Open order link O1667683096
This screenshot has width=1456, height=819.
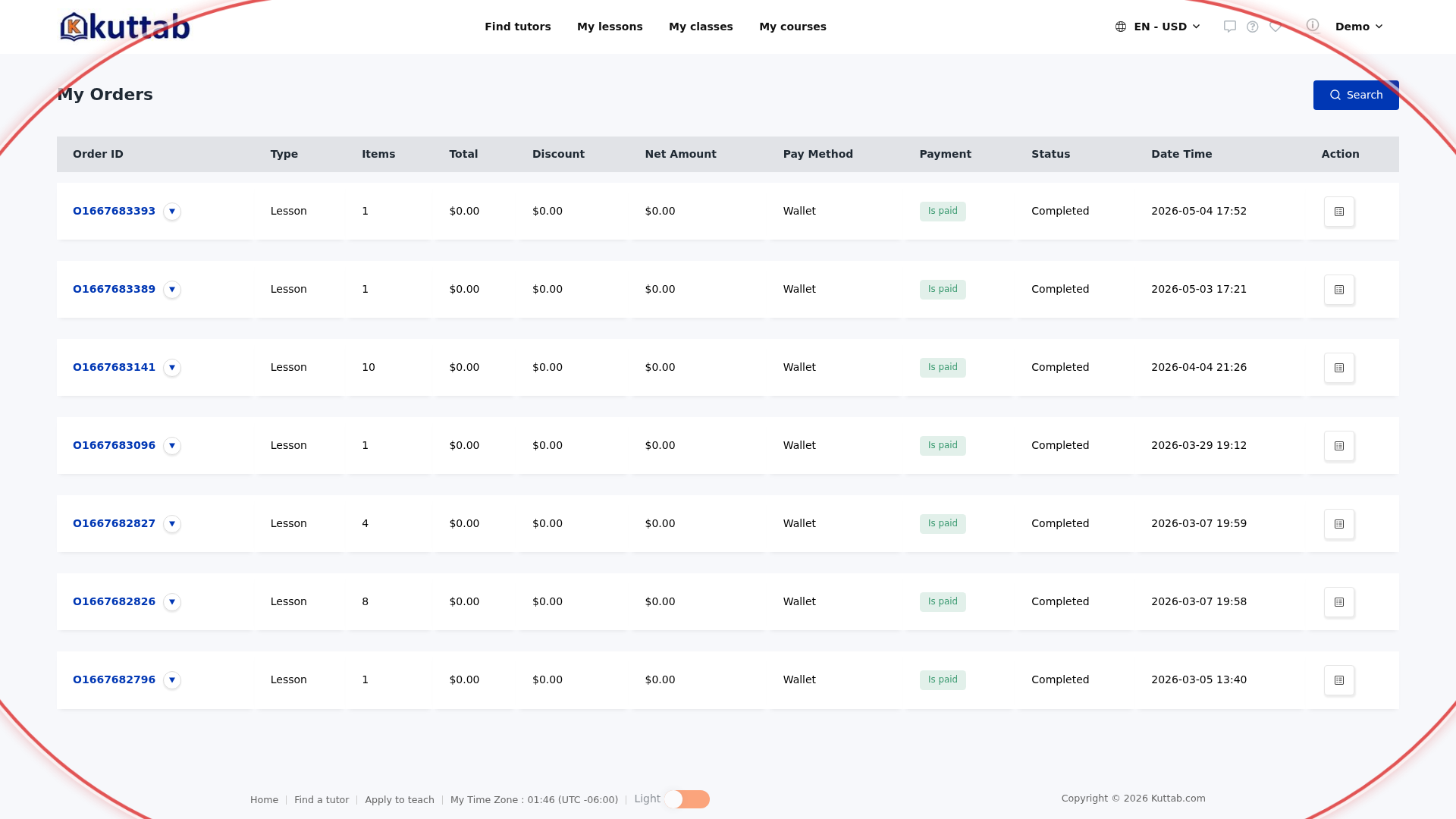114,445
